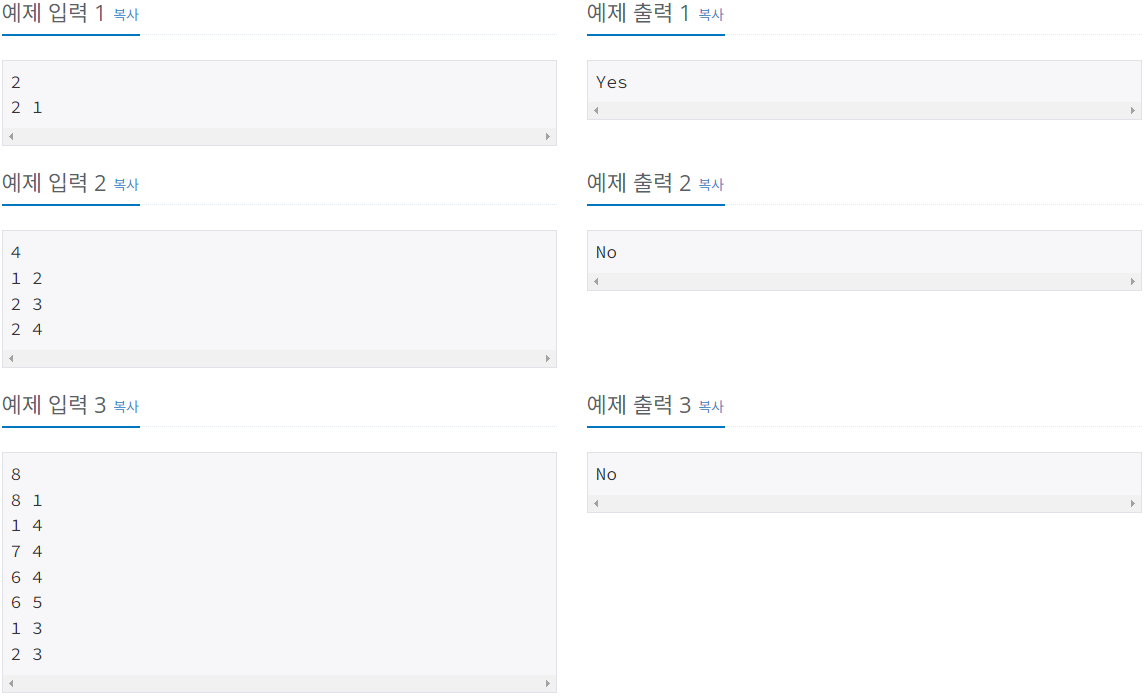Click left scroll arrow in example input 2 box
1145x697 pixels.
coord(11,359)
